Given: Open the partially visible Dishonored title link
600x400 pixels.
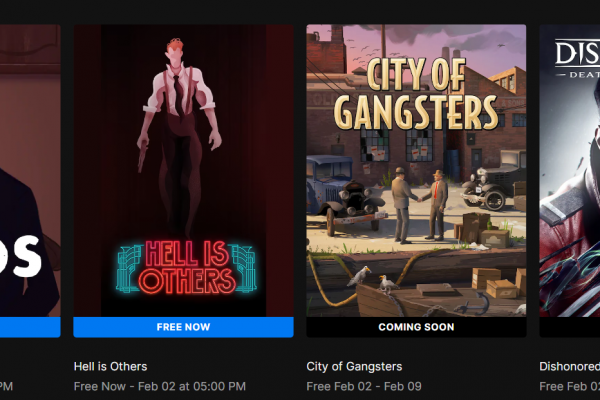Looking at the screenshot, I should click(x=569, y=366).
